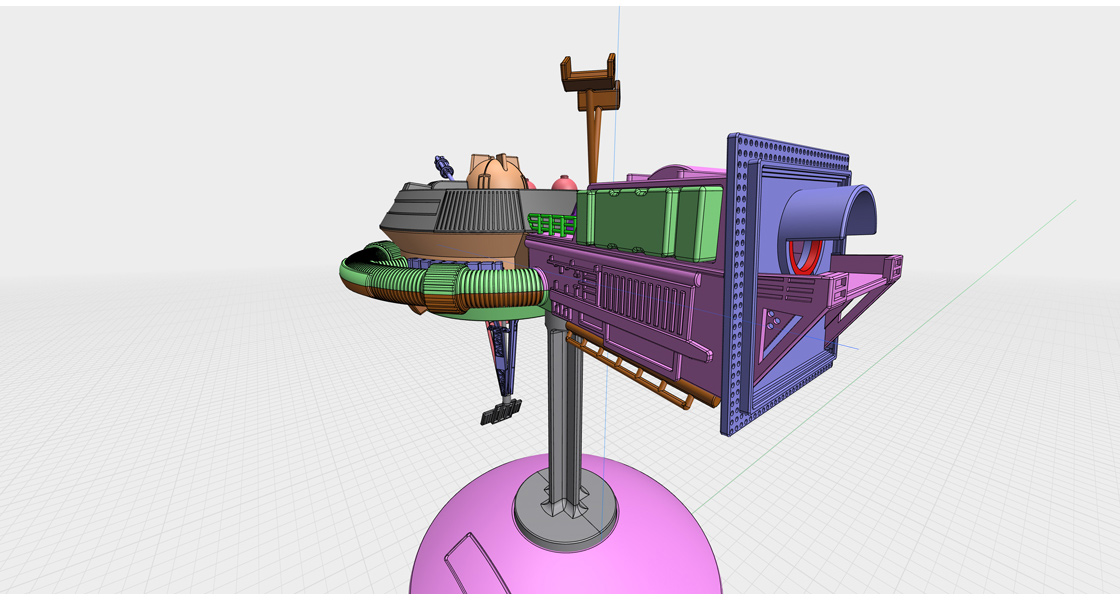Viewport: 1120px width, 600px height.
Task: Select the small blue antenna near the turret
Action: (x=443, y=165)
